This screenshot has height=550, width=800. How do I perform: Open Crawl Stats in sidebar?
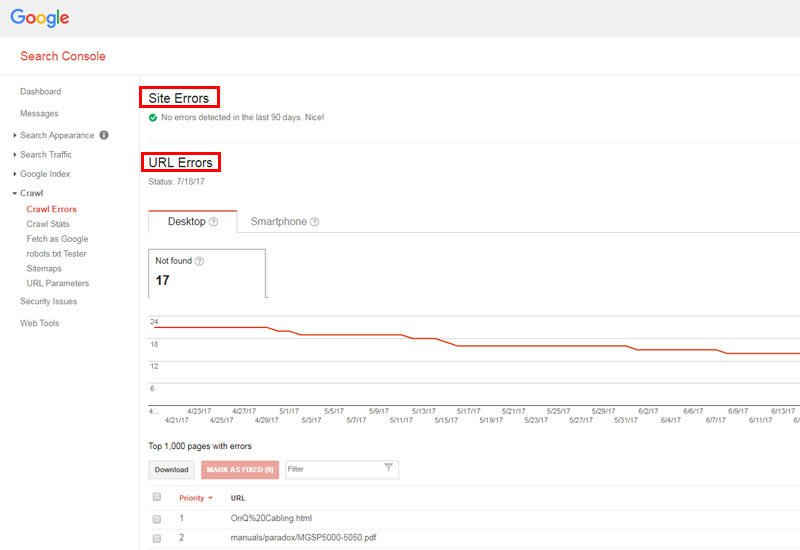48,224
